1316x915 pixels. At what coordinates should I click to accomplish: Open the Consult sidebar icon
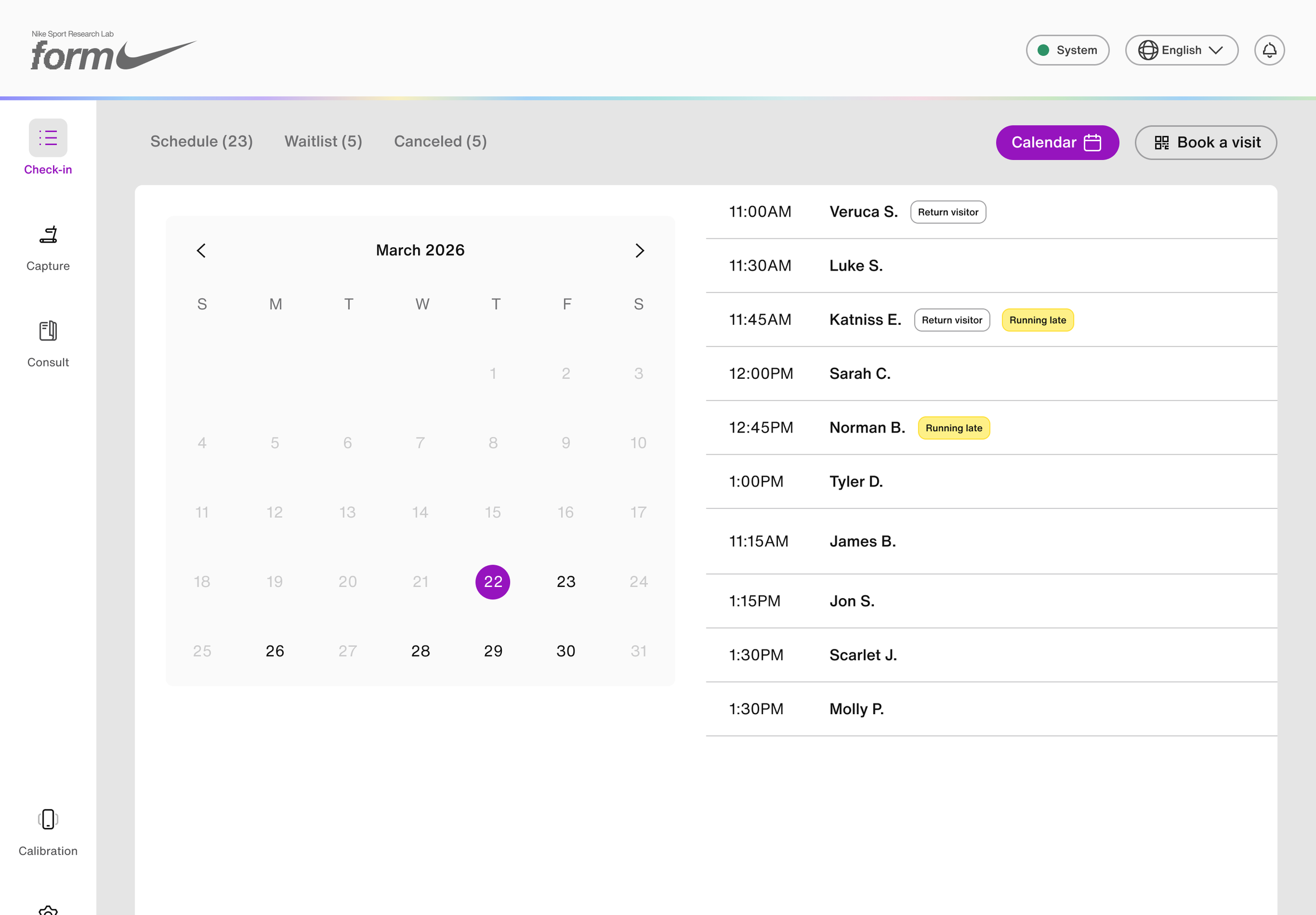(48, 331)
